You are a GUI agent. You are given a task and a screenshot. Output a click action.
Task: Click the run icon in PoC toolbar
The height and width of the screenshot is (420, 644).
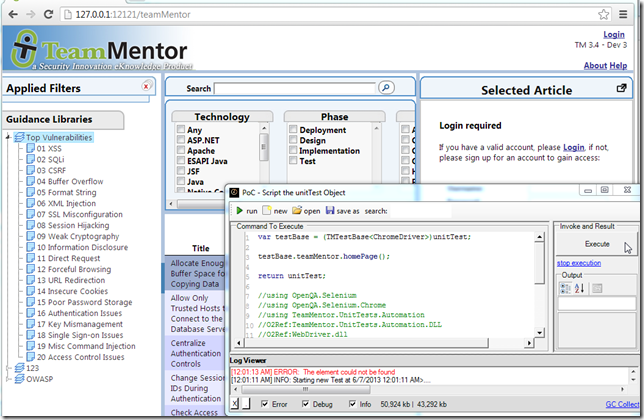click(239, 211)
